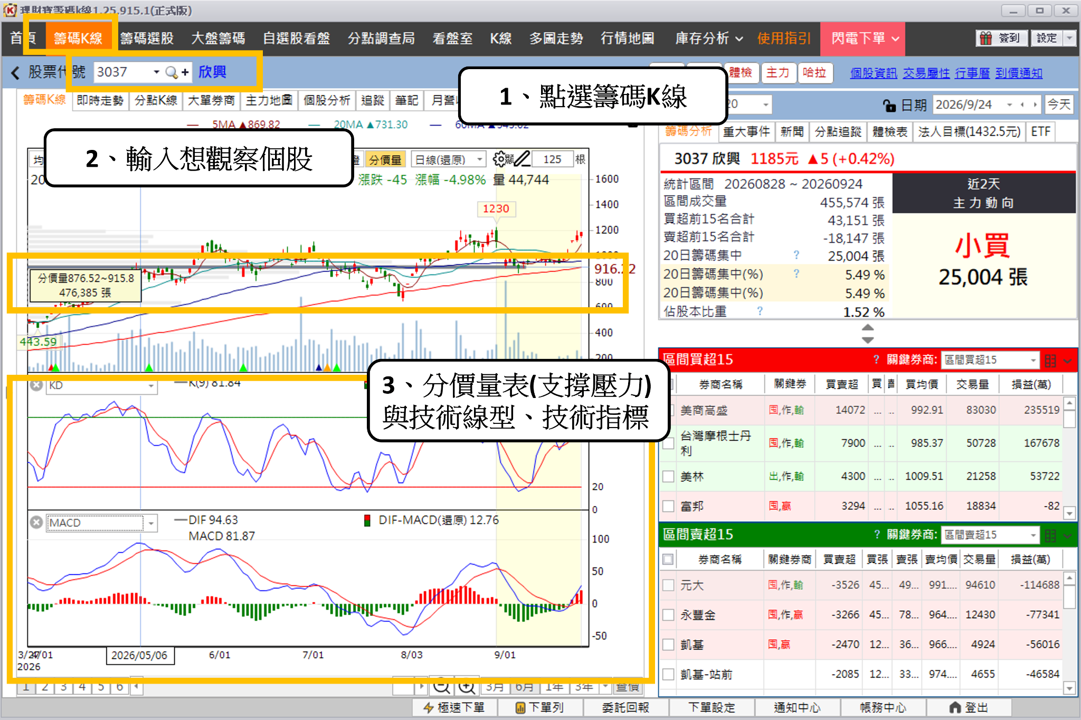Go to next date with right arrow
This screenshot has height=720, width=1081.
click(1033, 105)
